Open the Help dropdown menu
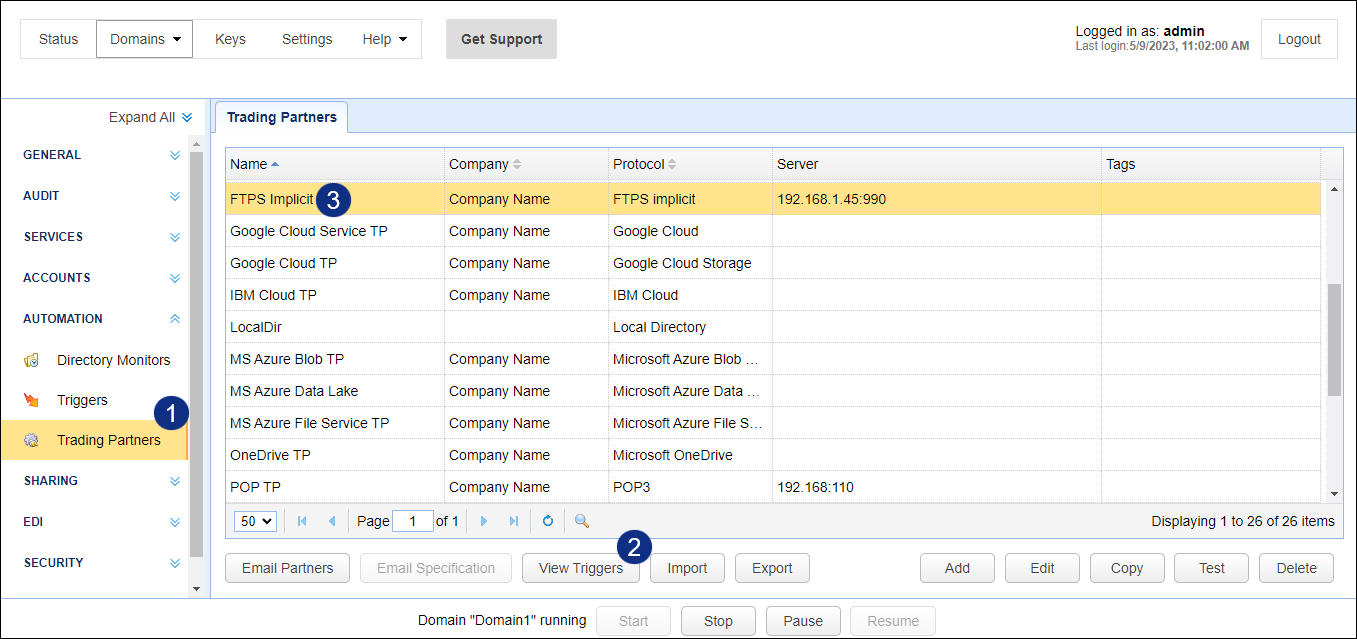This screenshot has width=1357, height=639. [385, 39]
